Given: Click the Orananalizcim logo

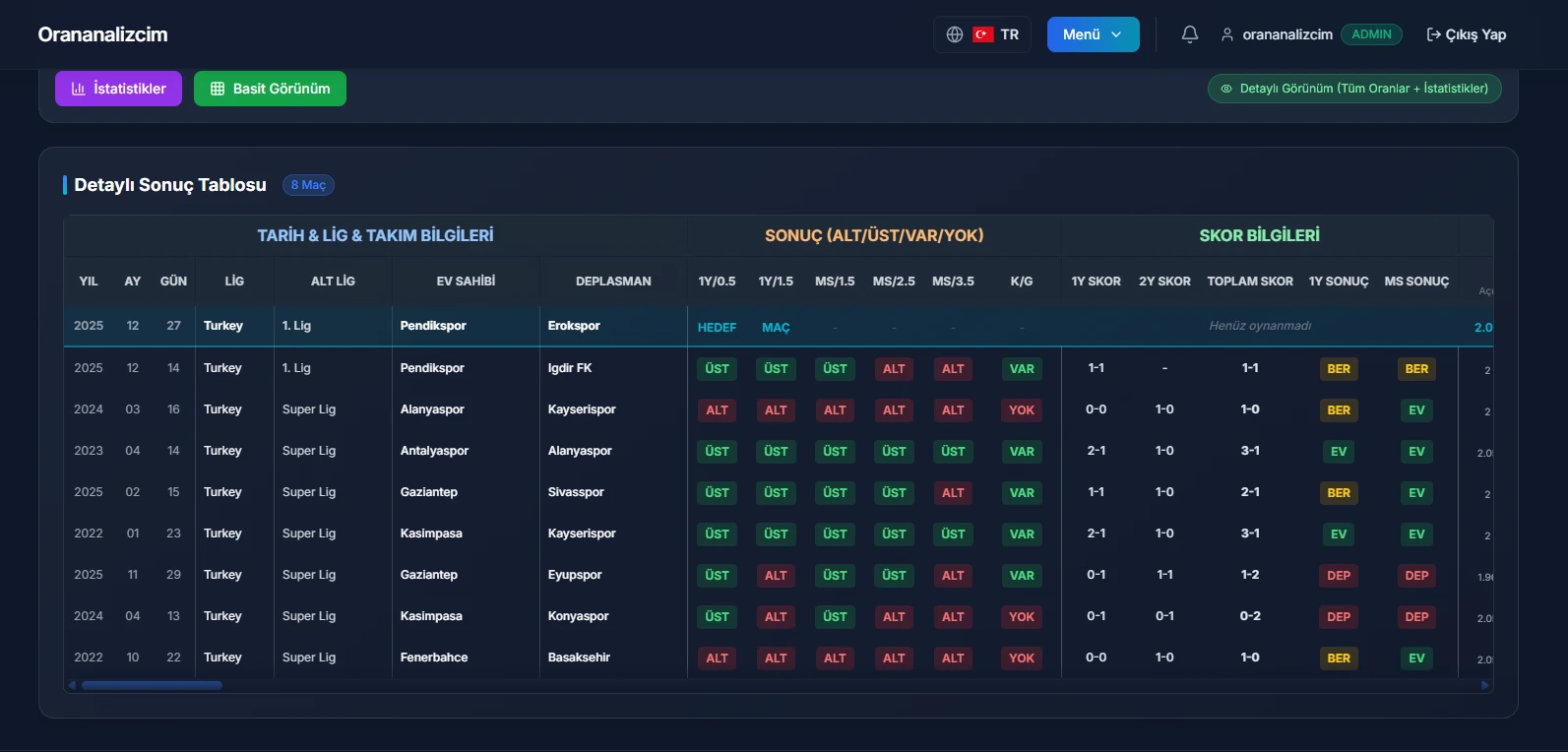Looking at the screenshot, I should point(102,34).
